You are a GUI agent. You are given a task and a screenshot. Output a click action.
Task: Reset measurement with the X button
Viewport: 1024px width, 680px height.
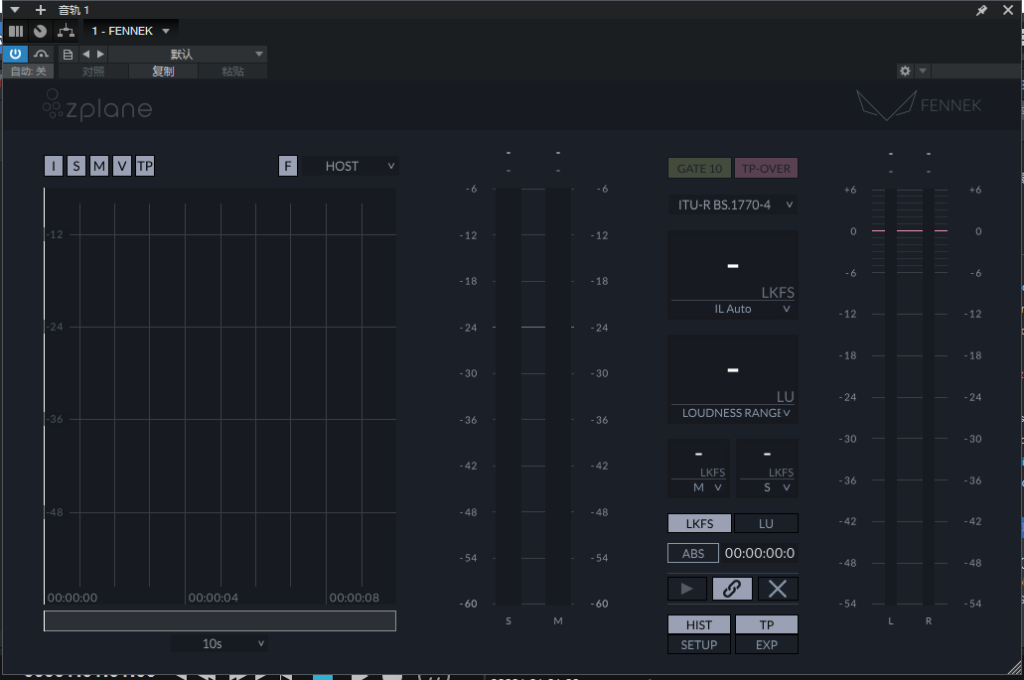(777, 588)
